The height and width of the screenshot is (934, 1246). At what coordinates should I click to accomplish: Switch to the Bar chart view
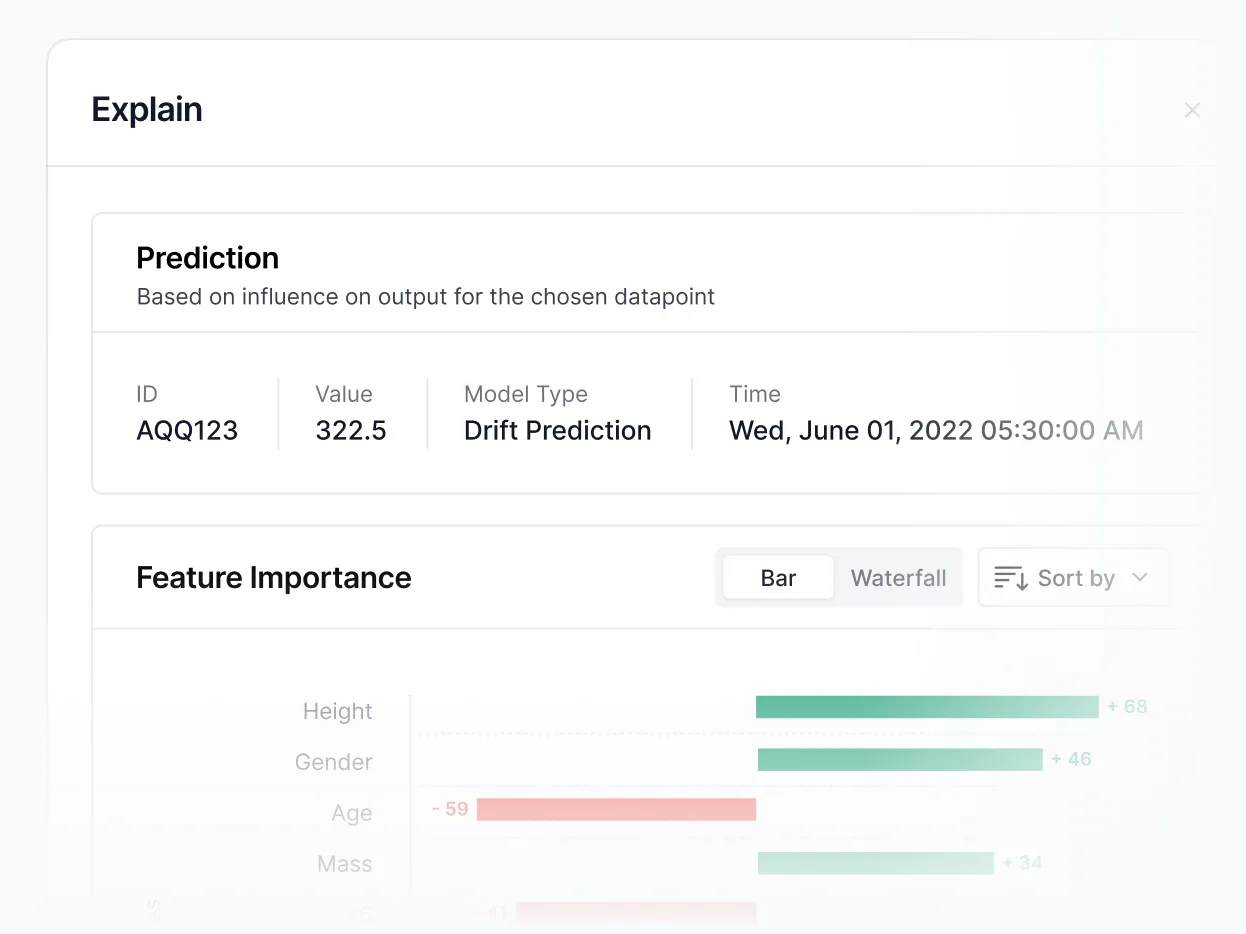[778, 578]
